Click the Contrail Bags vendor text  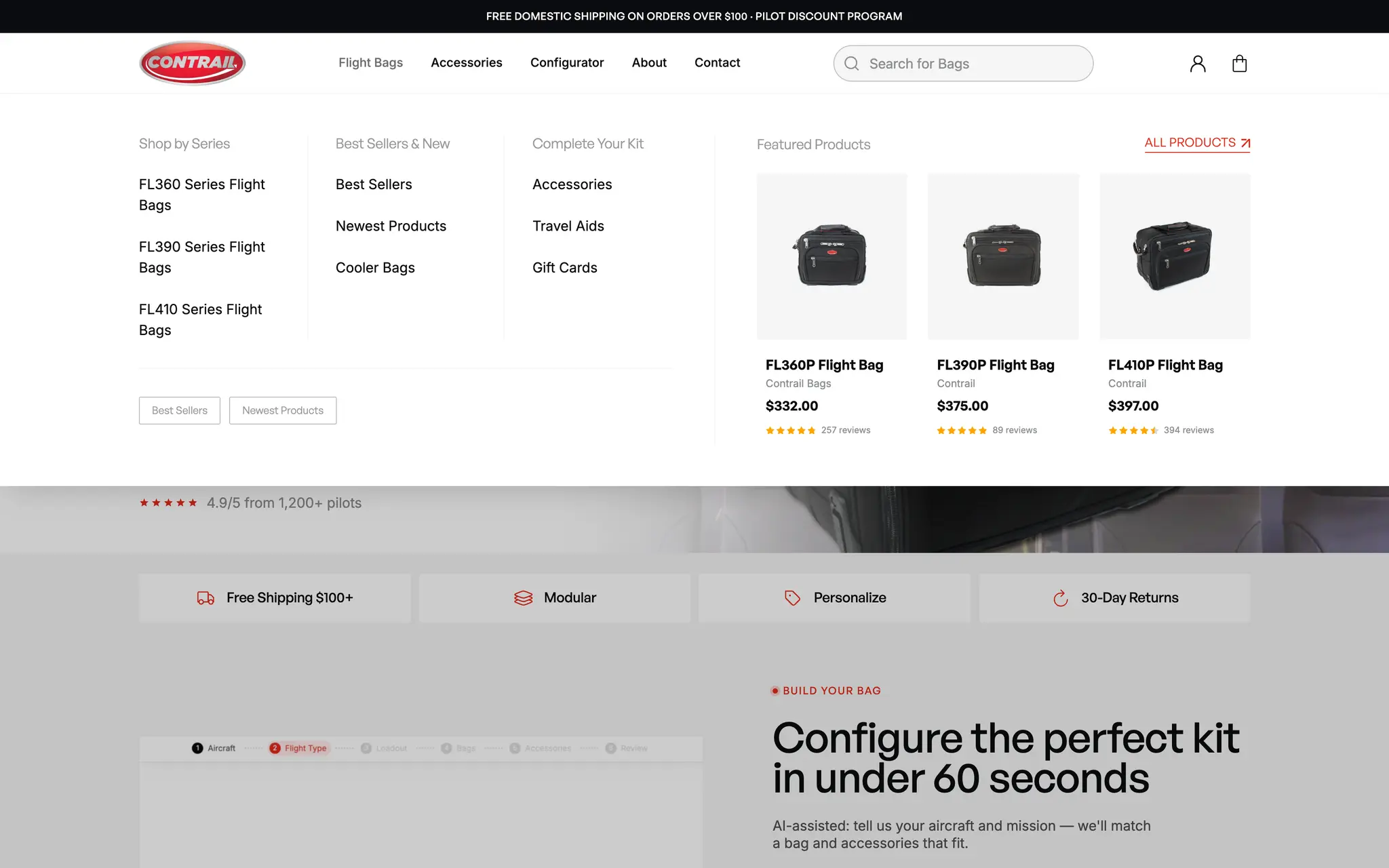pos(798,383)
